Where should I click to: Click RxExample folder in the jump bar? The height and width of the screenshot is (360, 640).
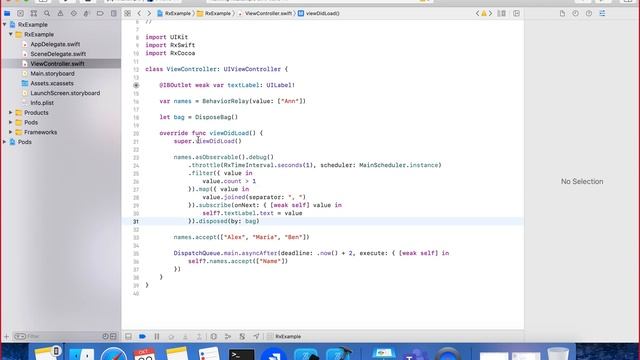coord(214,13)
